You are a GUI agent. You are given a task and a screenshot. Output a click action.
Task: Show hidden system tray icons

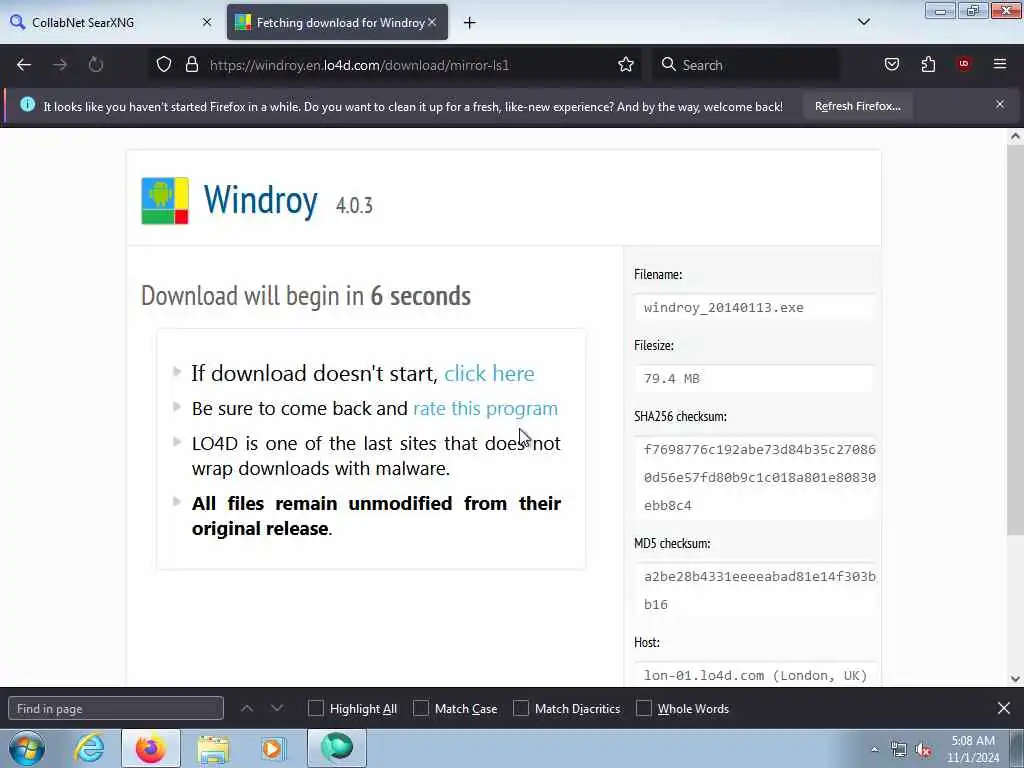coord(874,749)
